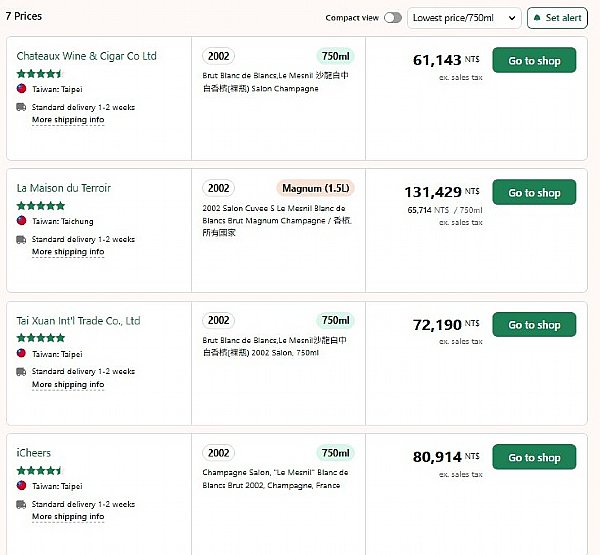
Task: Open the Lowest price/750ml sort dropdown
Action: click(464, 18)
